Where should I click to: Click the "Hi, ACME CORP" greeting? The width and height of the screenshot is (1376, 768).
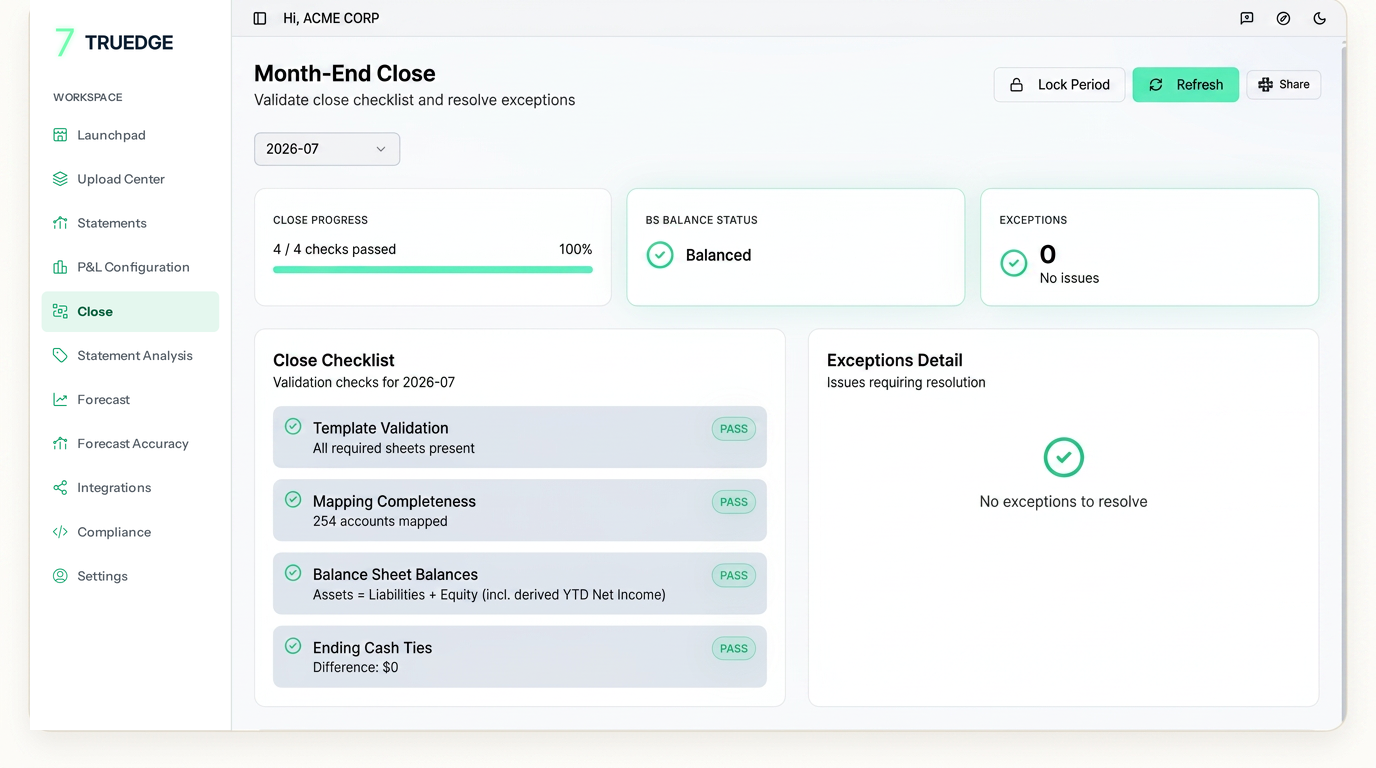click(331, 18)
